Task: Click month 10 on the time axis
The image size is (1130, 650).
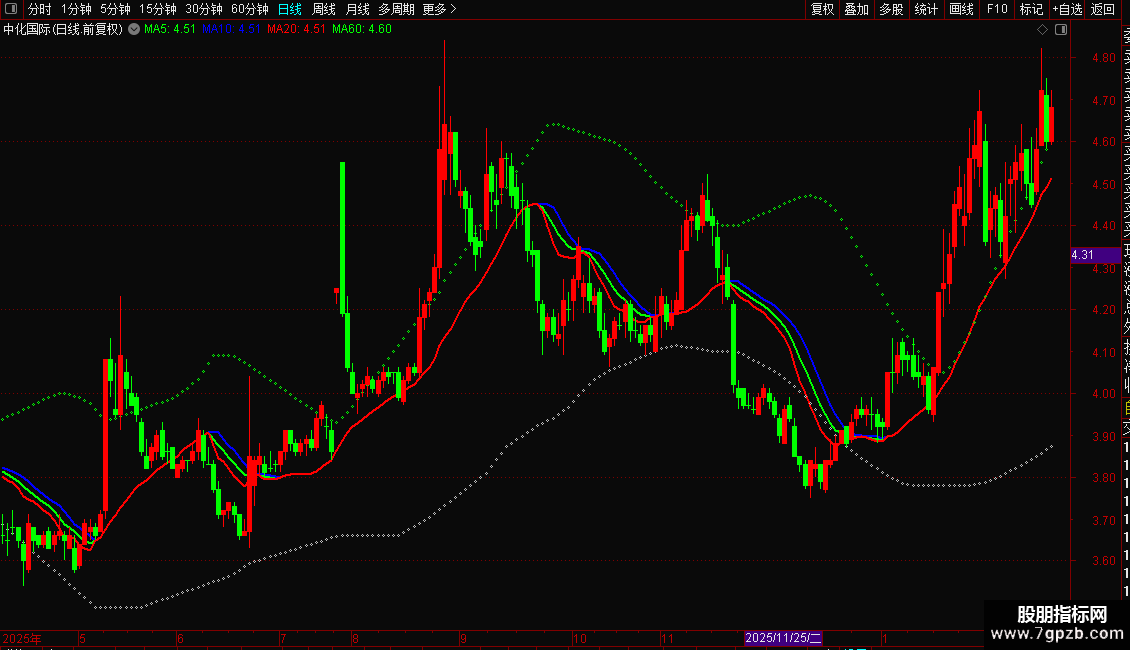Action: pos(579,638)
